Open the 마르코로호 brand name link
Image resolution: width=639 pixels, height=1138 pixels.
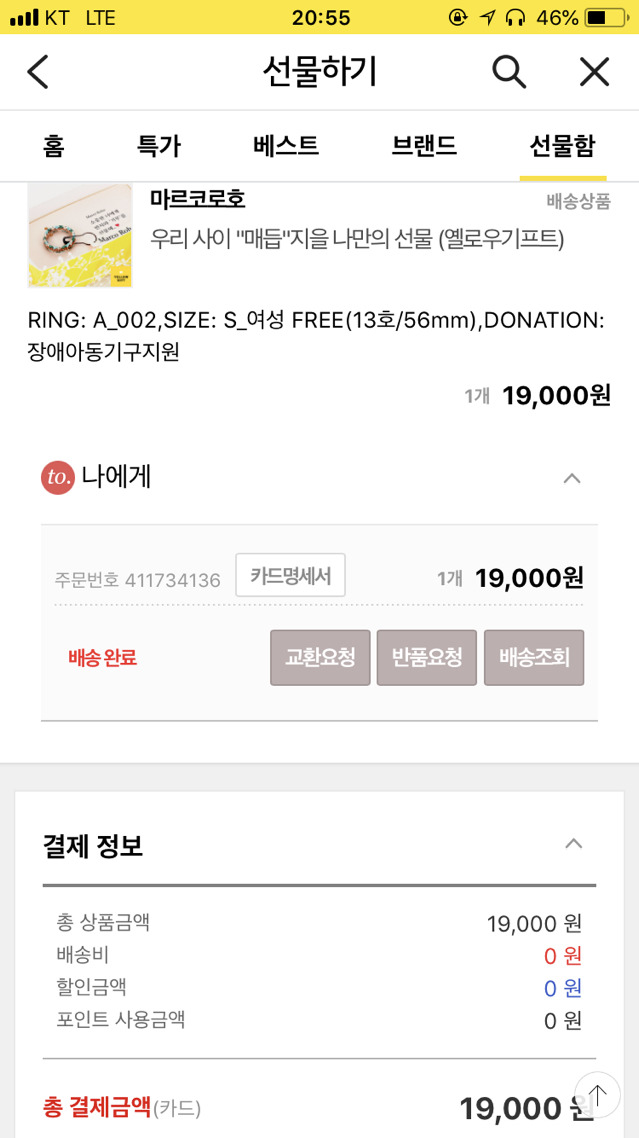(x=198, y=198)
